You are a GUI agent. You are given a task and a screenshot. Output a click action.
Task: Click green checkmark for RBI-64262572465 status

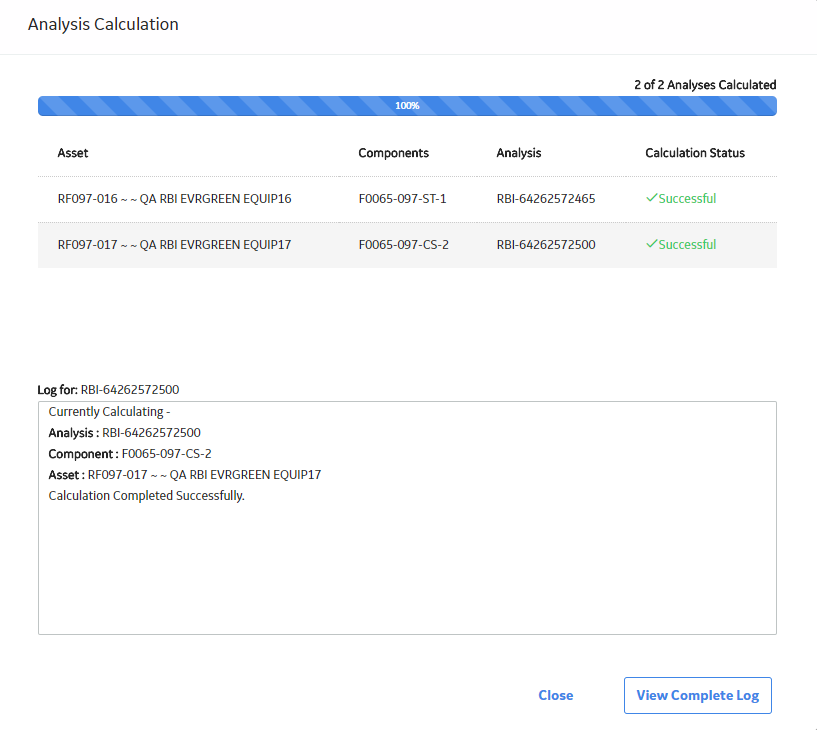click(651, 198)
